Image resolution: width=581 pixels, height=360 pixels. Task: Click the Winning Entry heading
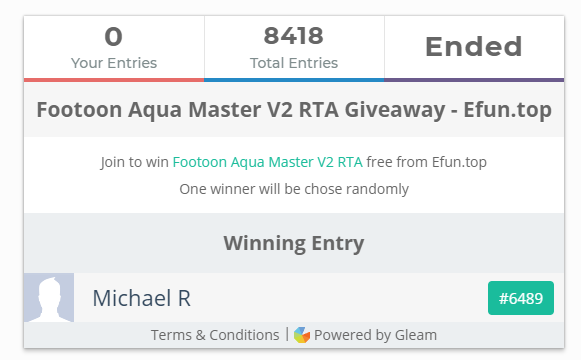[294, 243]
